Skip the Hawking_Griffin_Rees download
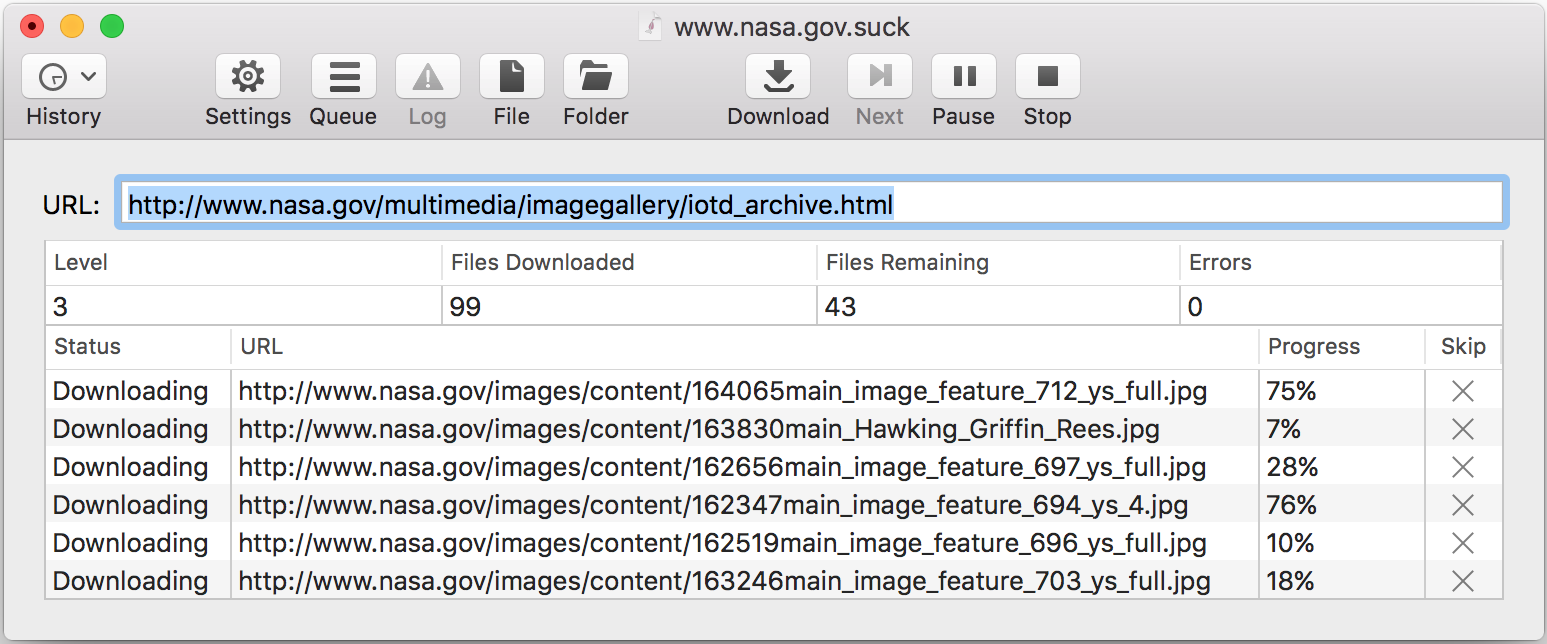 click(x=1463, y=429)
